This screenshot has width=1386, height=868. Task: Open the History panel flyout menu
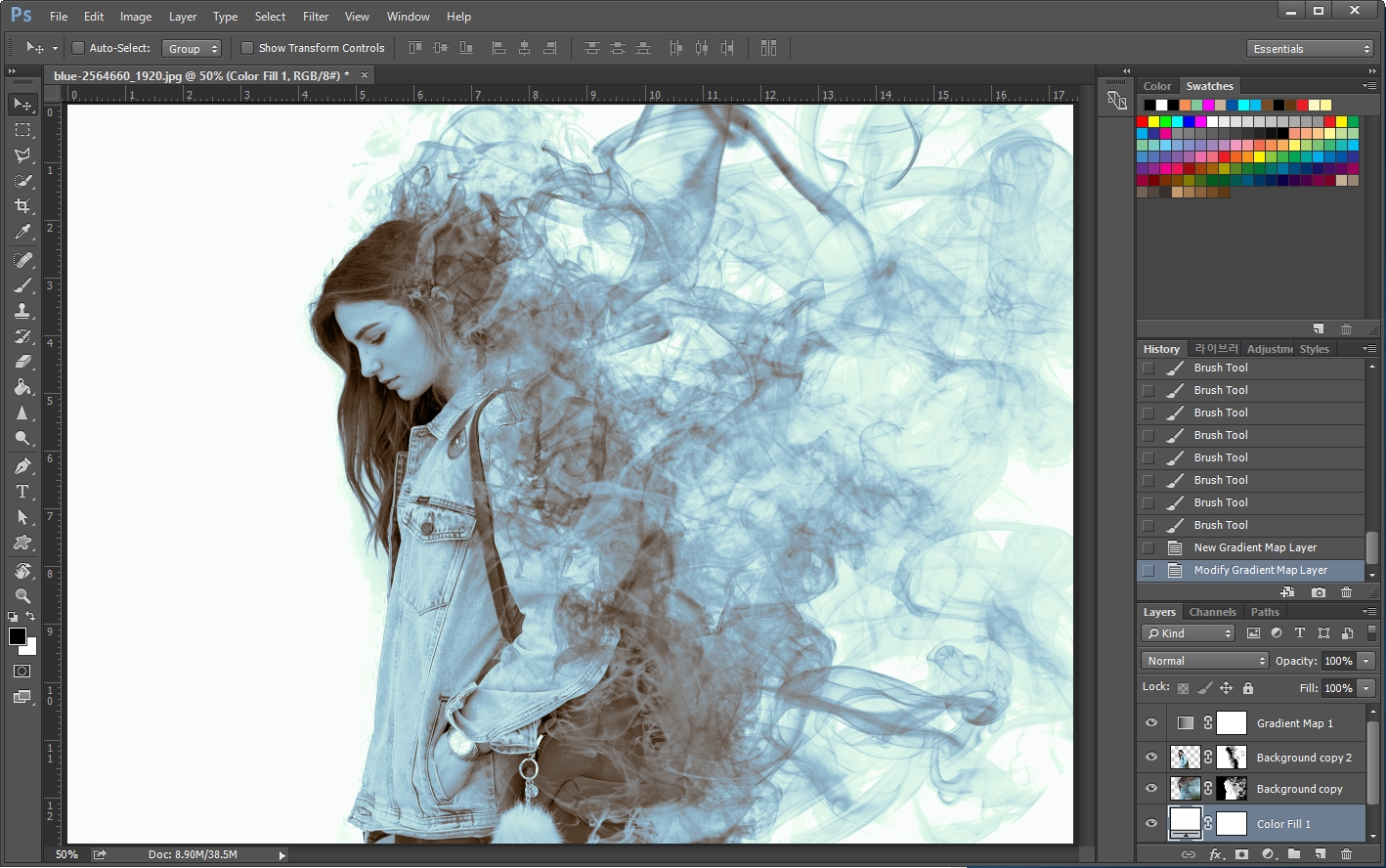[1369, 348]
